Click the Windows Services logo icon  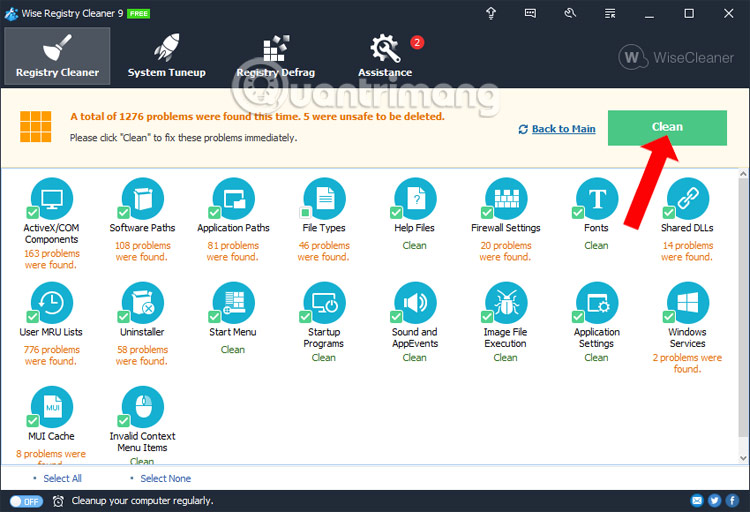(x=688, y=302)
